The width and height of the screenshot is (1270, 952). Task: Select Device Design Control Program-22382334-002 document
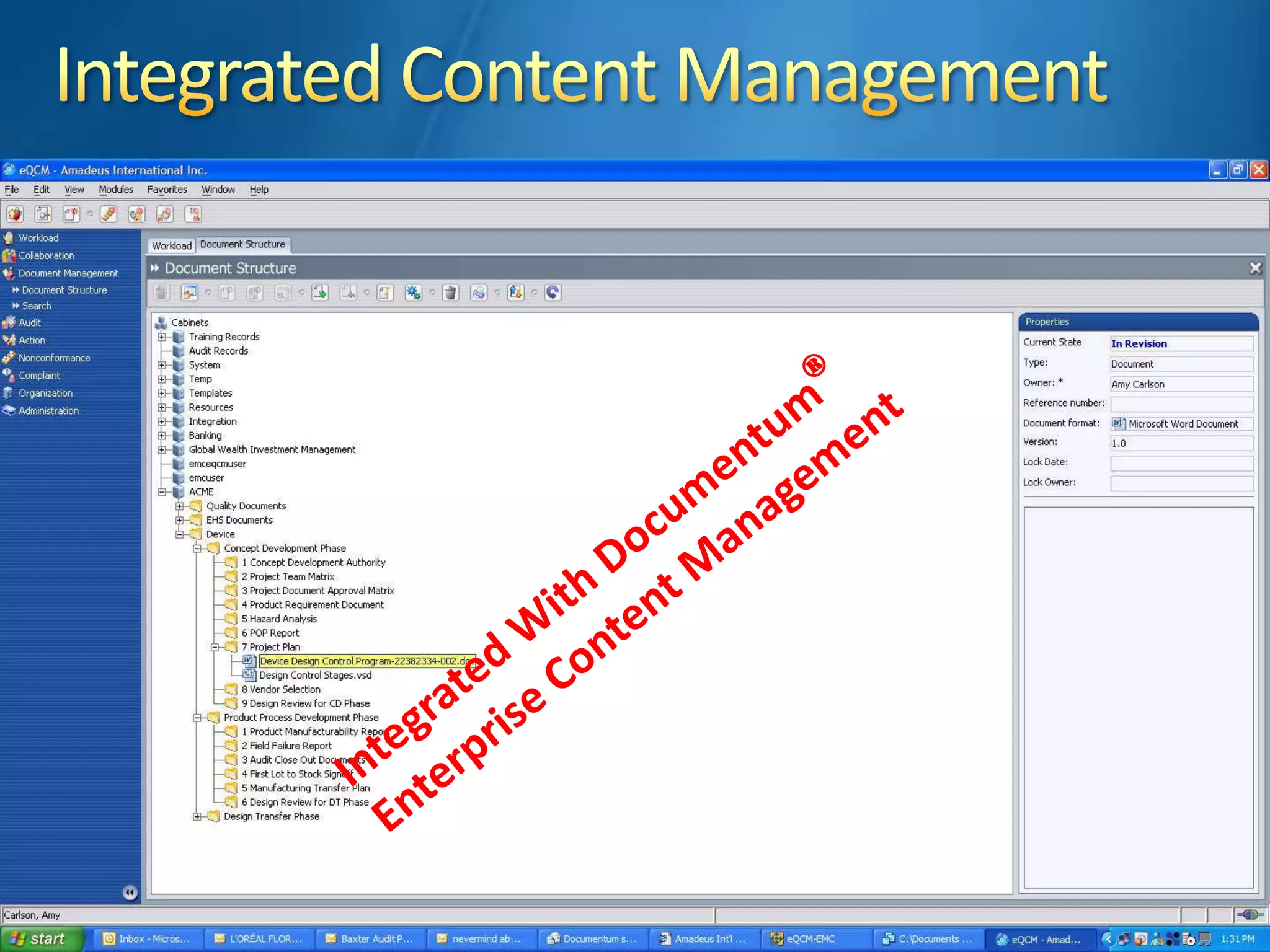coord(367,661)
